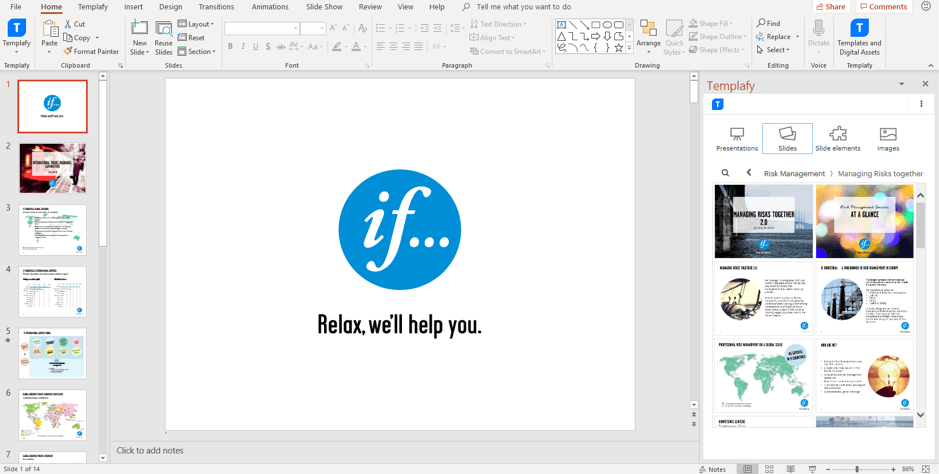This screenshot has height=474, width=939.
Task: Open the File menu tab
Action: [x=16, y=7]
